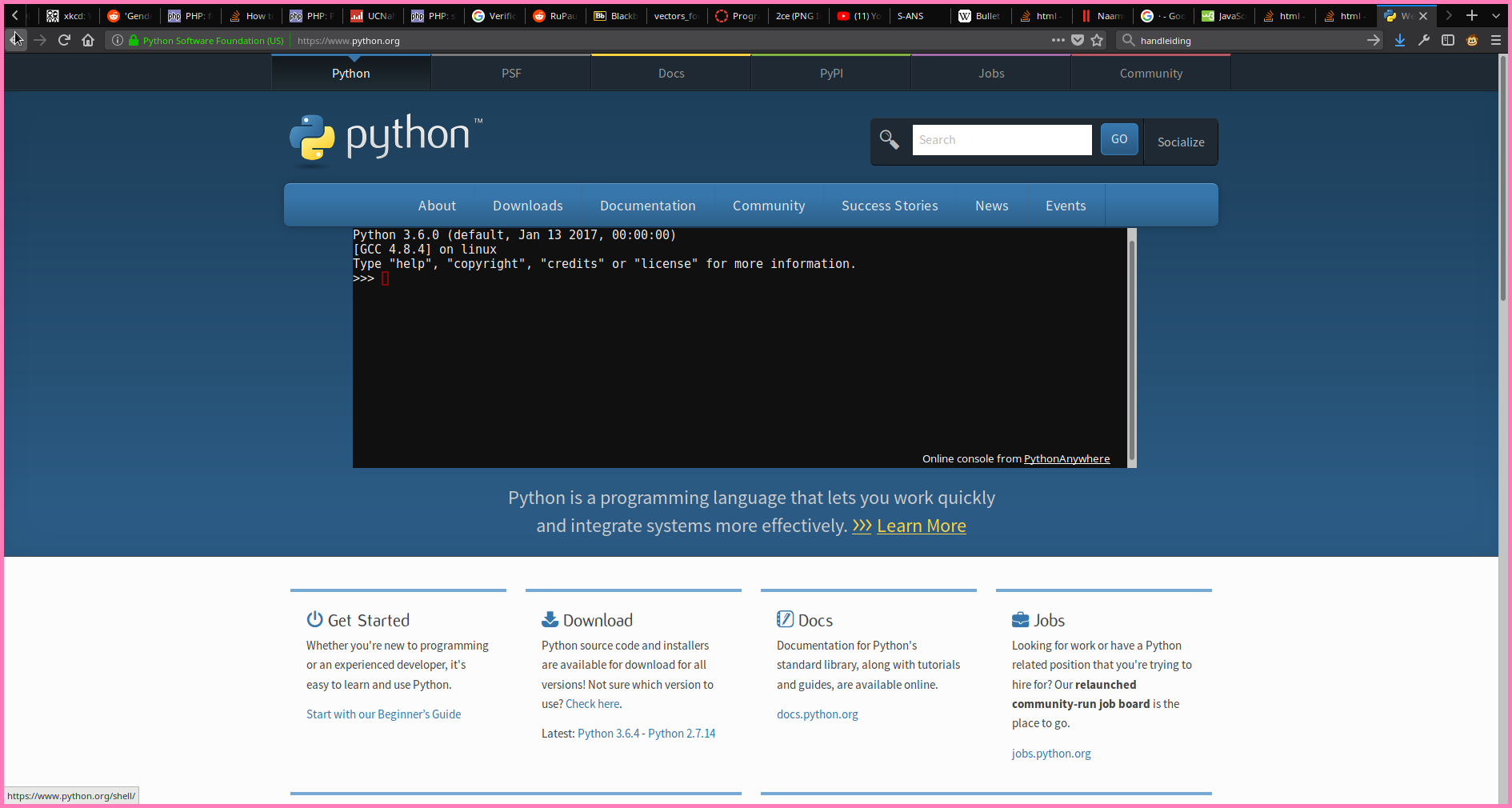Toggle the sidebar panel icon
This screenshot has width=1512, height=808.
(x=1448, y=40)
